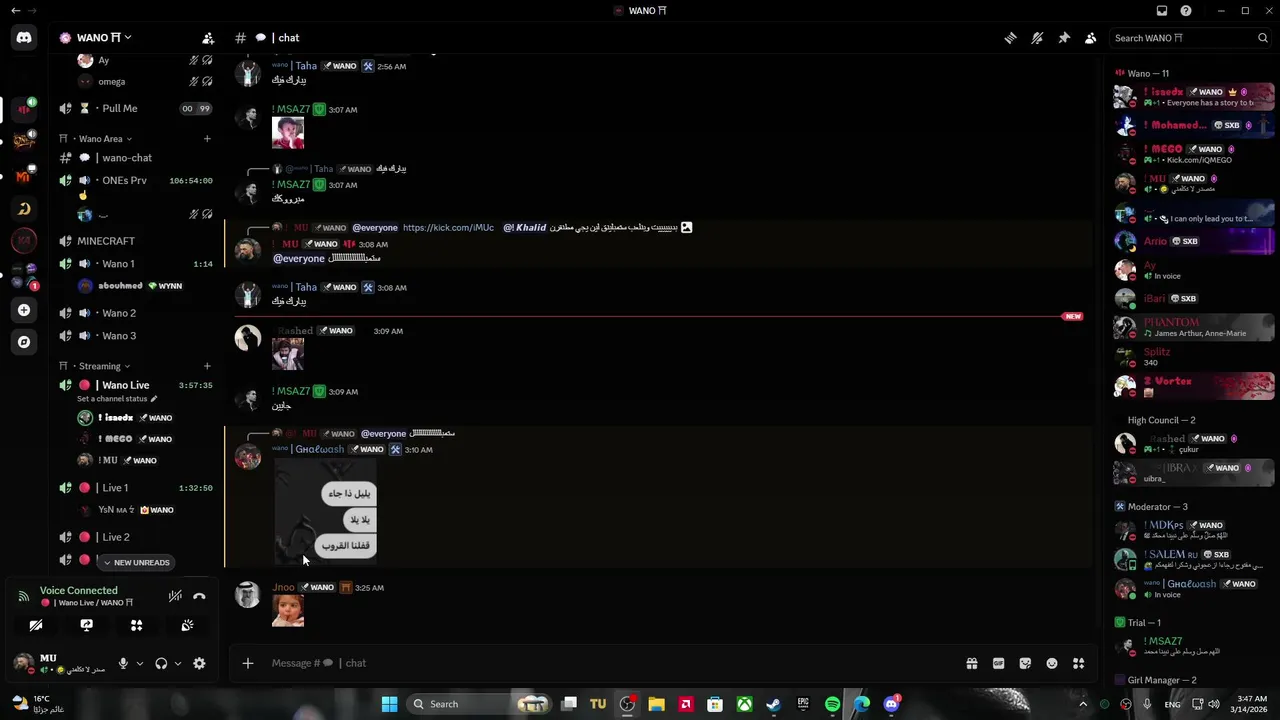This screenshot has height=720, width=1280.
Task: Open member Splitz in member list
Action: pyautogui.click(x=1194, y=356)
